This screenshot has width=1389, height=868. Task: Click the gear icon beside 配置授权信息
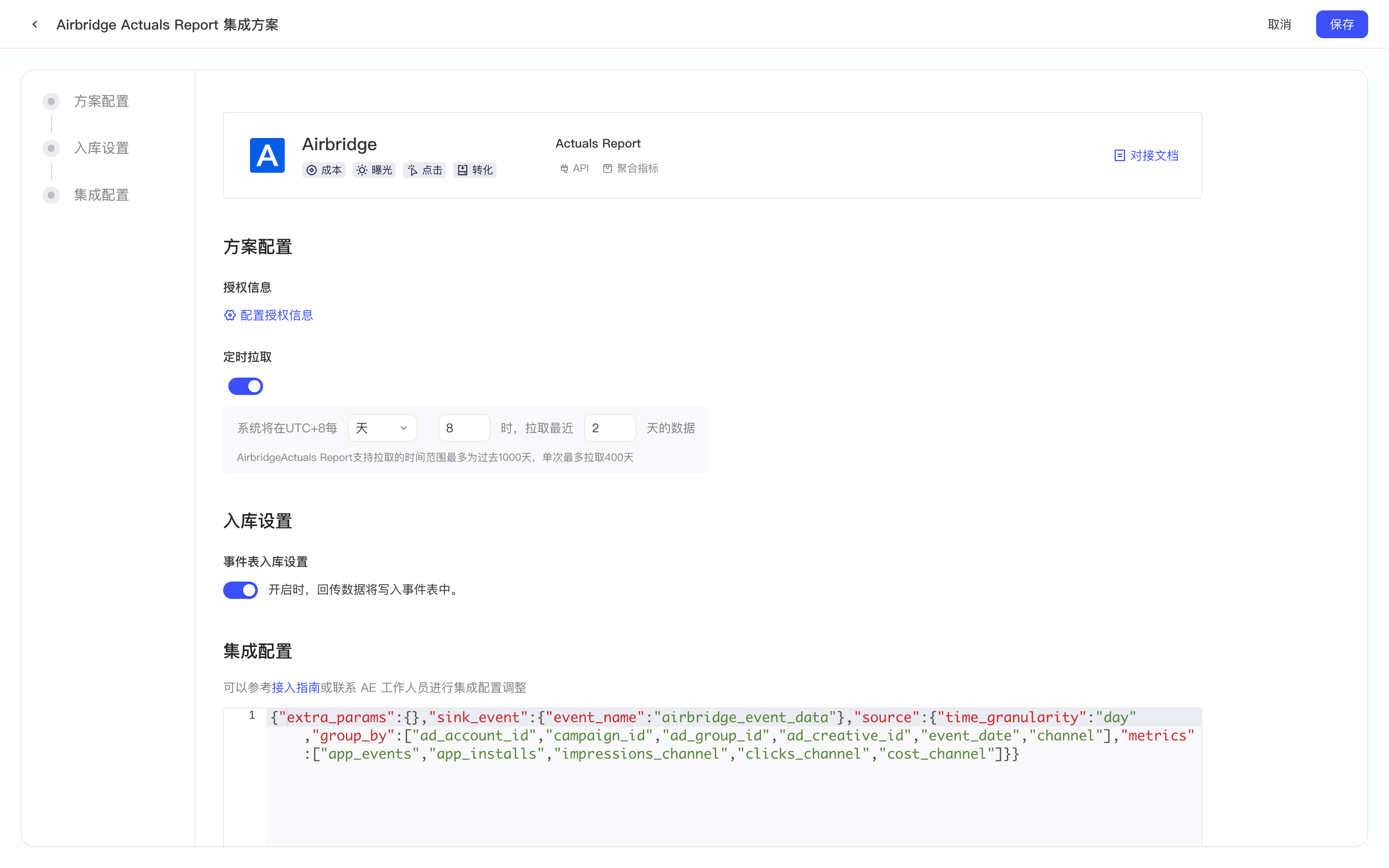pos(230,315)
